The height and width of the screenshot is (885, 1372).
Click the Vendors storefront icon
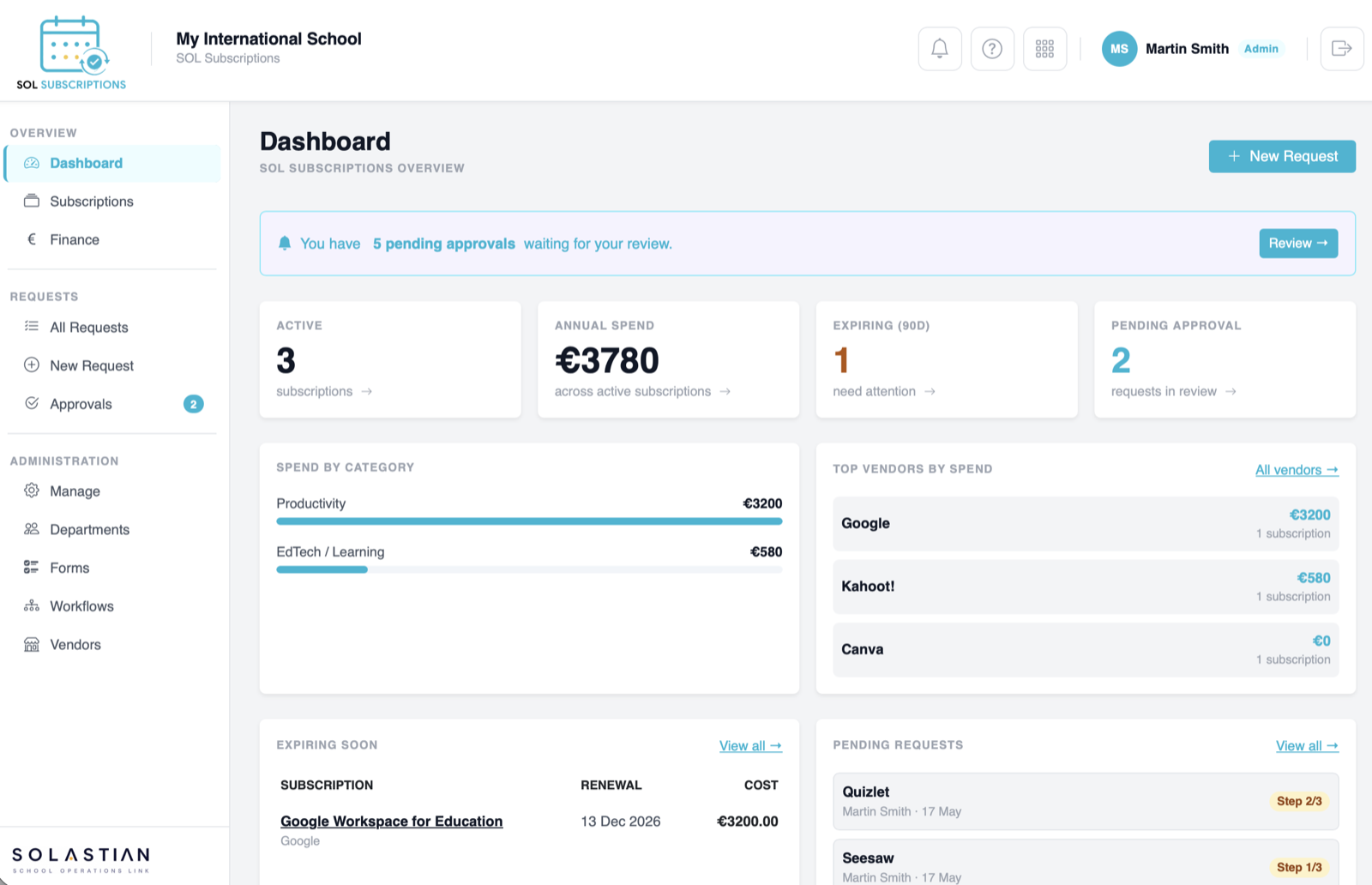(32, 644)
